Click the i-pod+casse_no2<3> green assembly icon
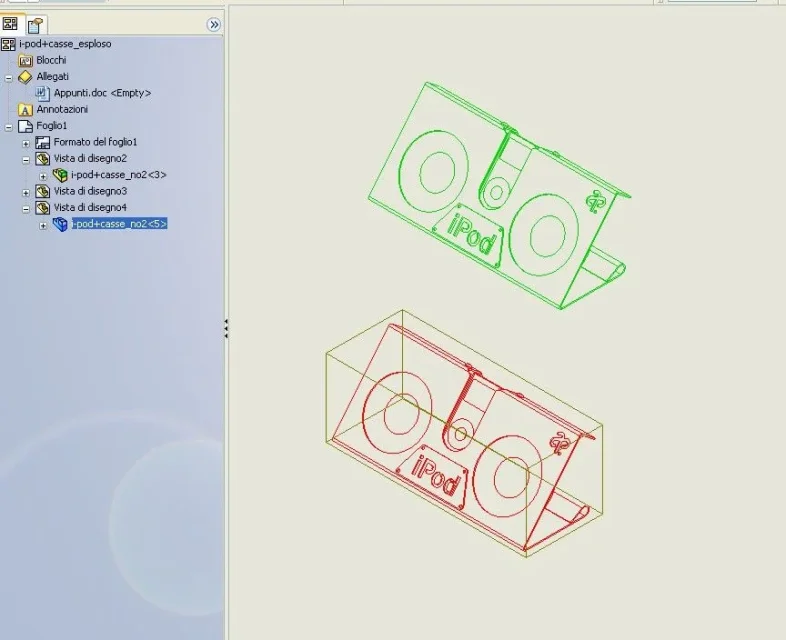This screenshot has width=786, height=640. (60, 175)
